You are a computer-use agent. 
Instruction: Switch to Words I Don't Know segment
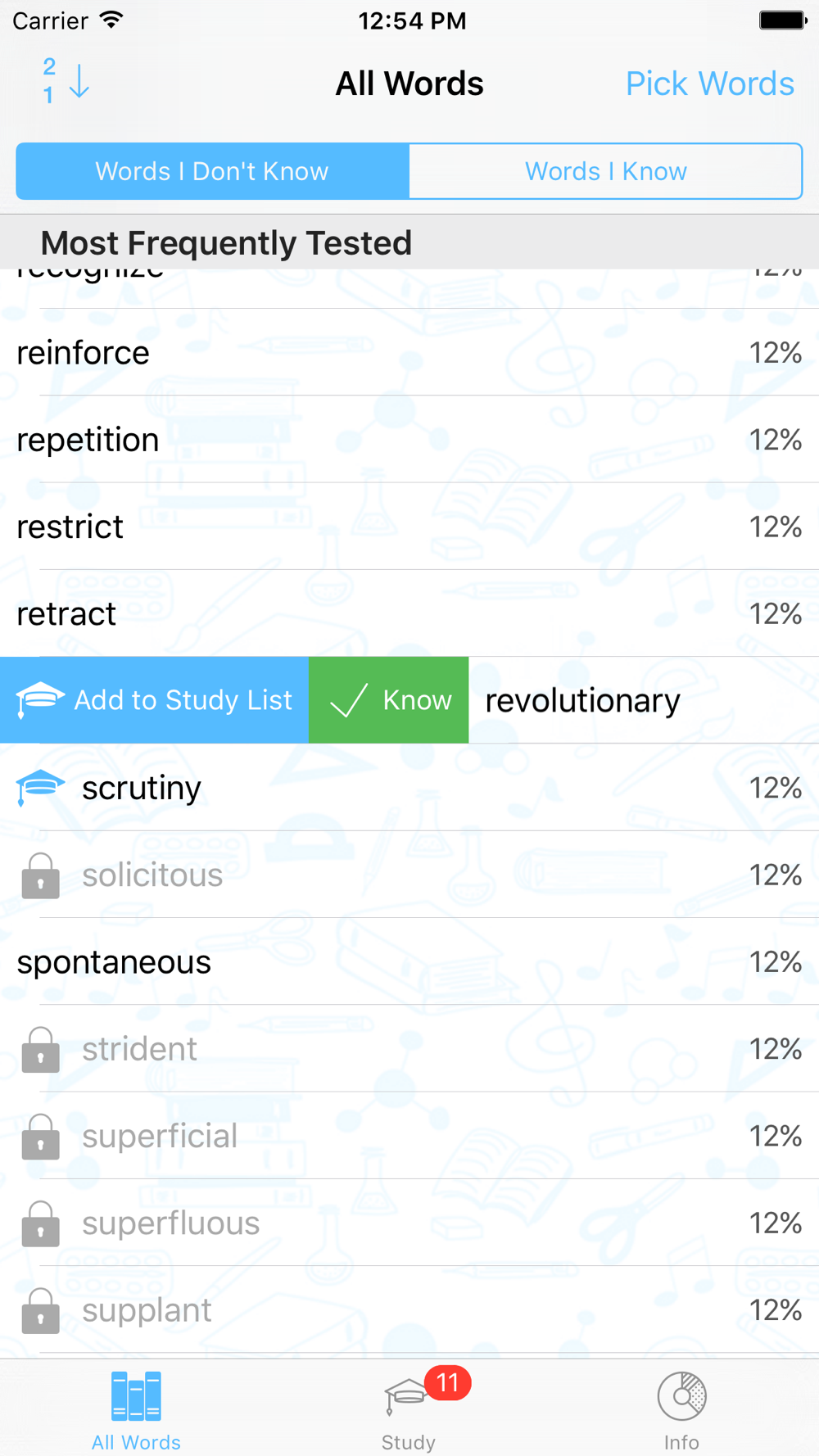click(213, 171)
